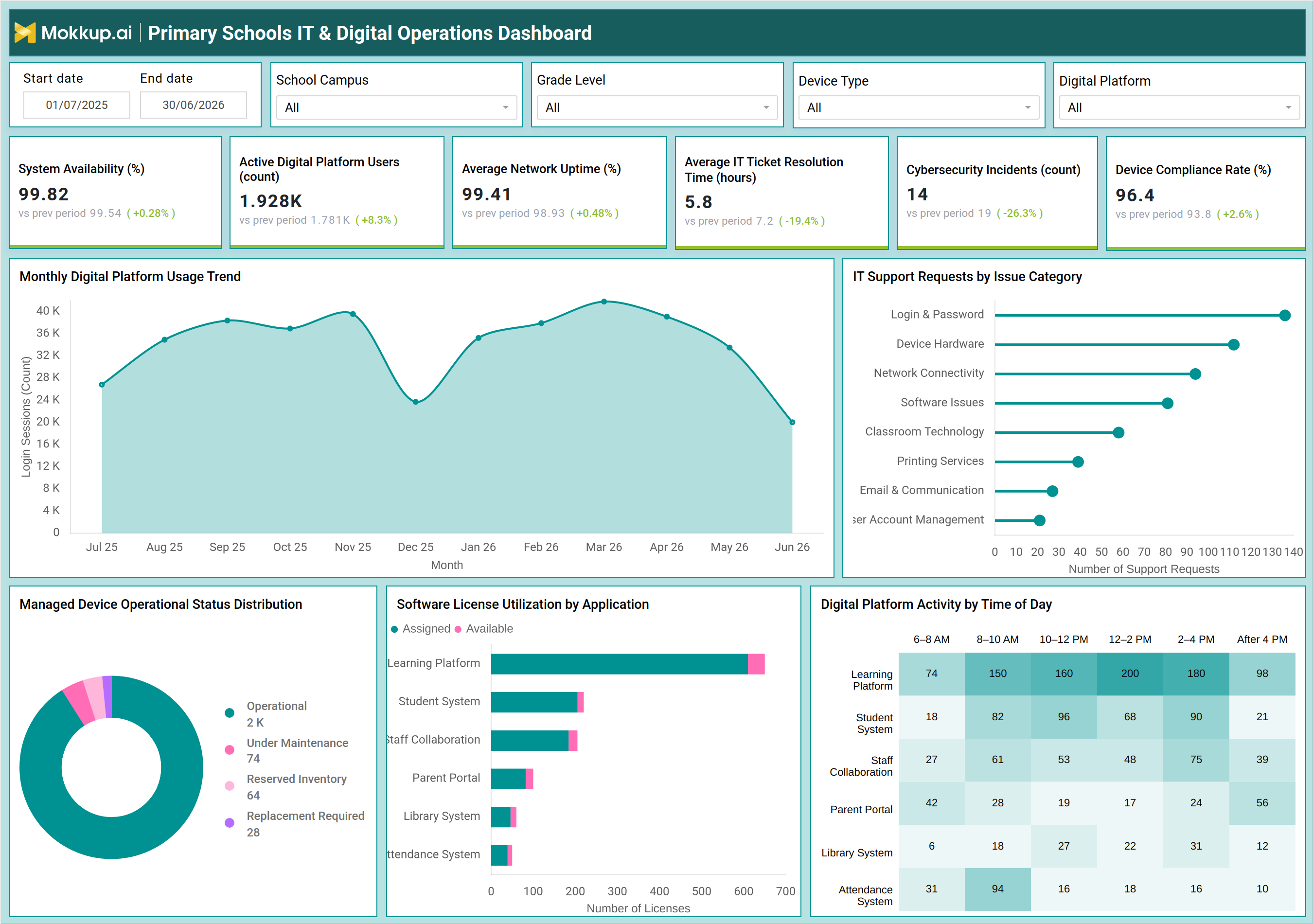Screen dimensions: 1313x924
Task: Click the Network Connectivity lollipop marker
Action: [1195, 374]
